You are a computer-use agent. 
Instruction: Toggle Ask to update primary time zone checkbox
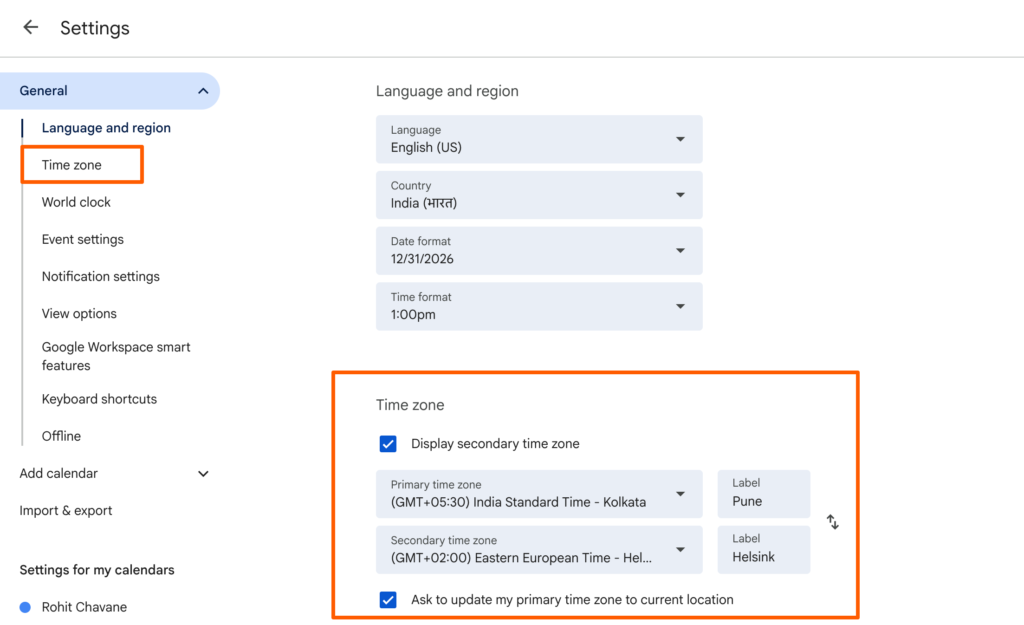(388, 600)
